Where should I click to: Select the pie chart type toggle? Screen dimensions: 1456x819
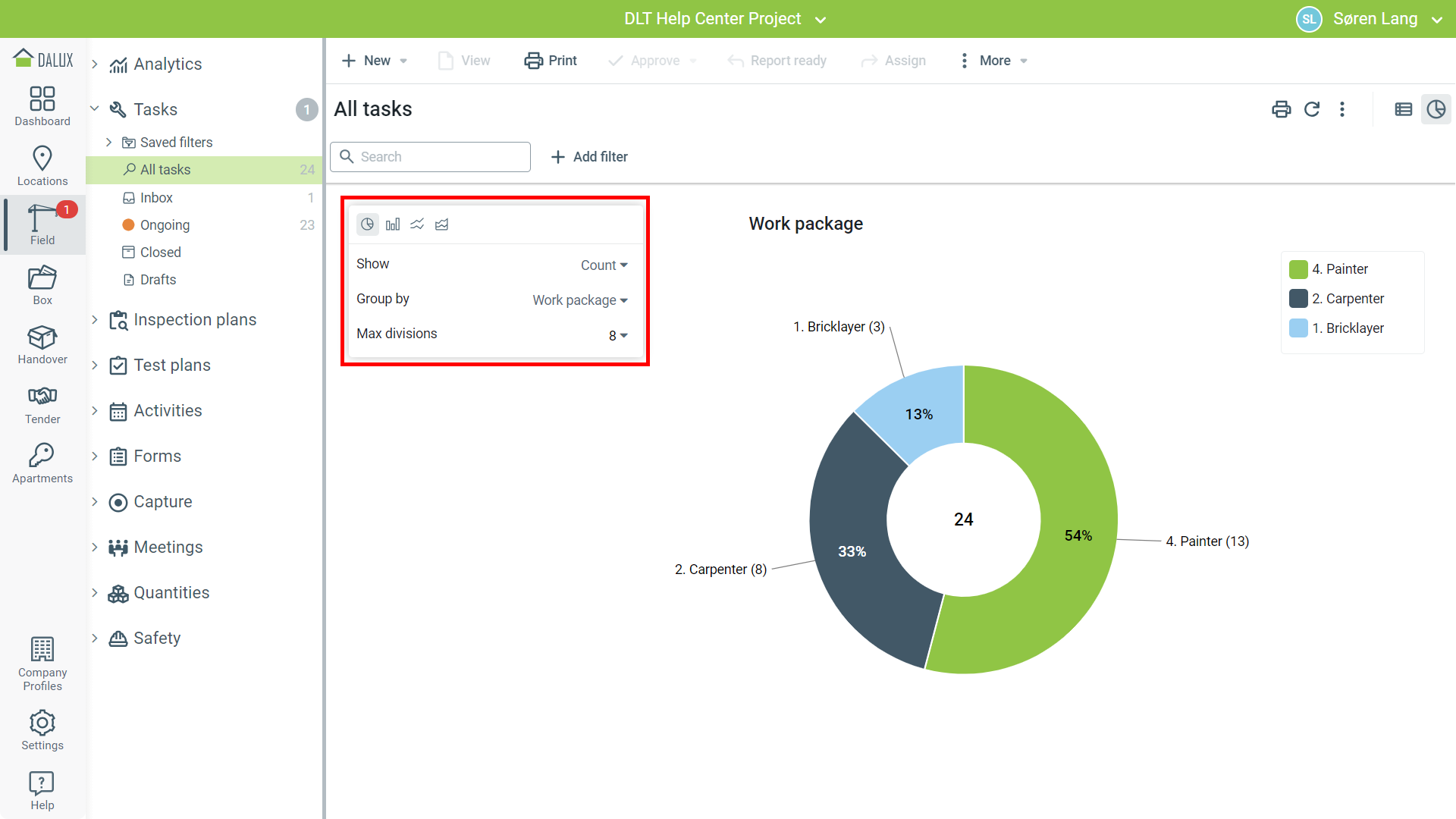[x=368, y=224]
